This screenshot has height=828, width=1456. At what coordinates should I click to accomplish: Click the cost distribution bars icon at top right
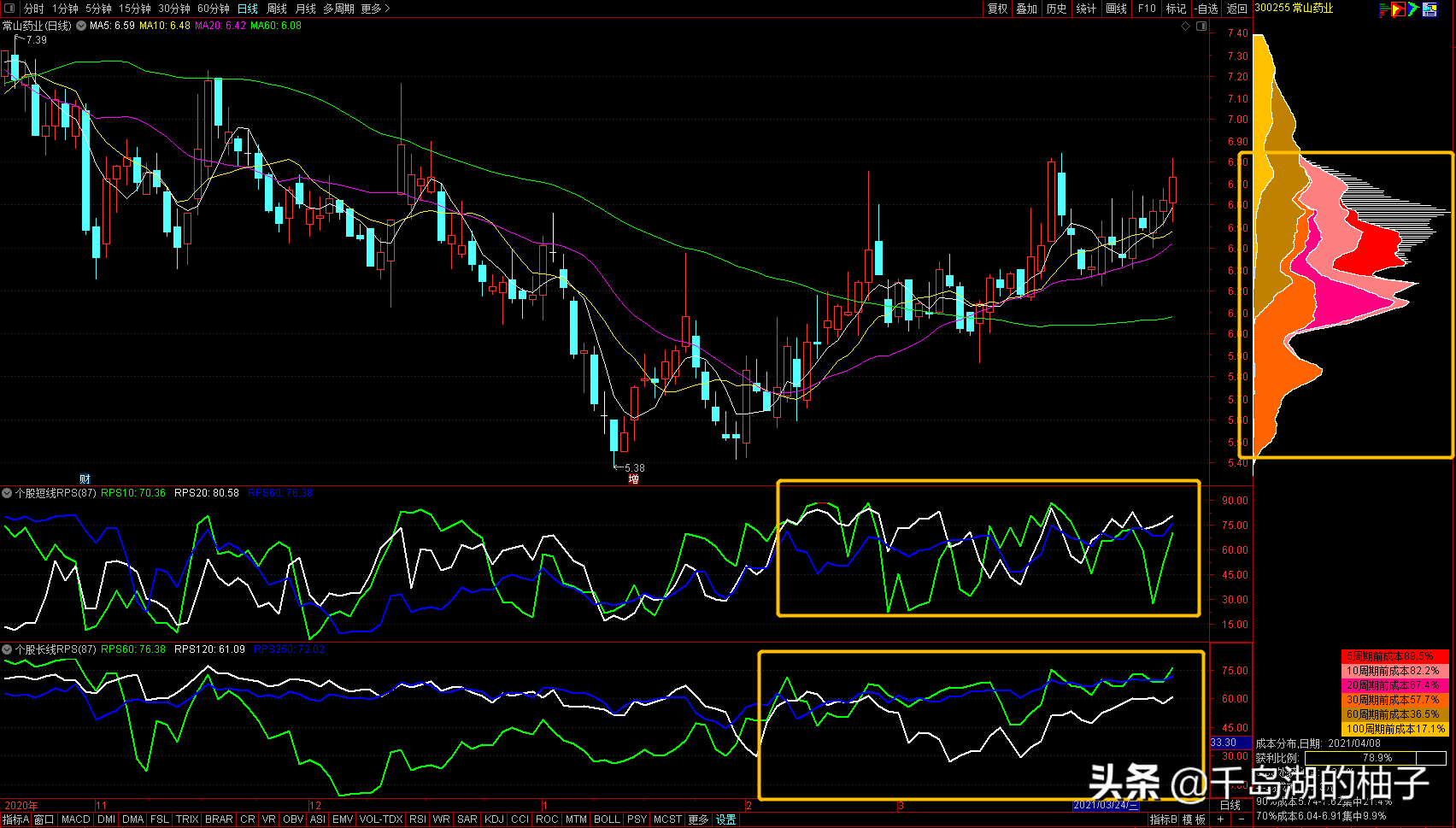click(1384, 9)
